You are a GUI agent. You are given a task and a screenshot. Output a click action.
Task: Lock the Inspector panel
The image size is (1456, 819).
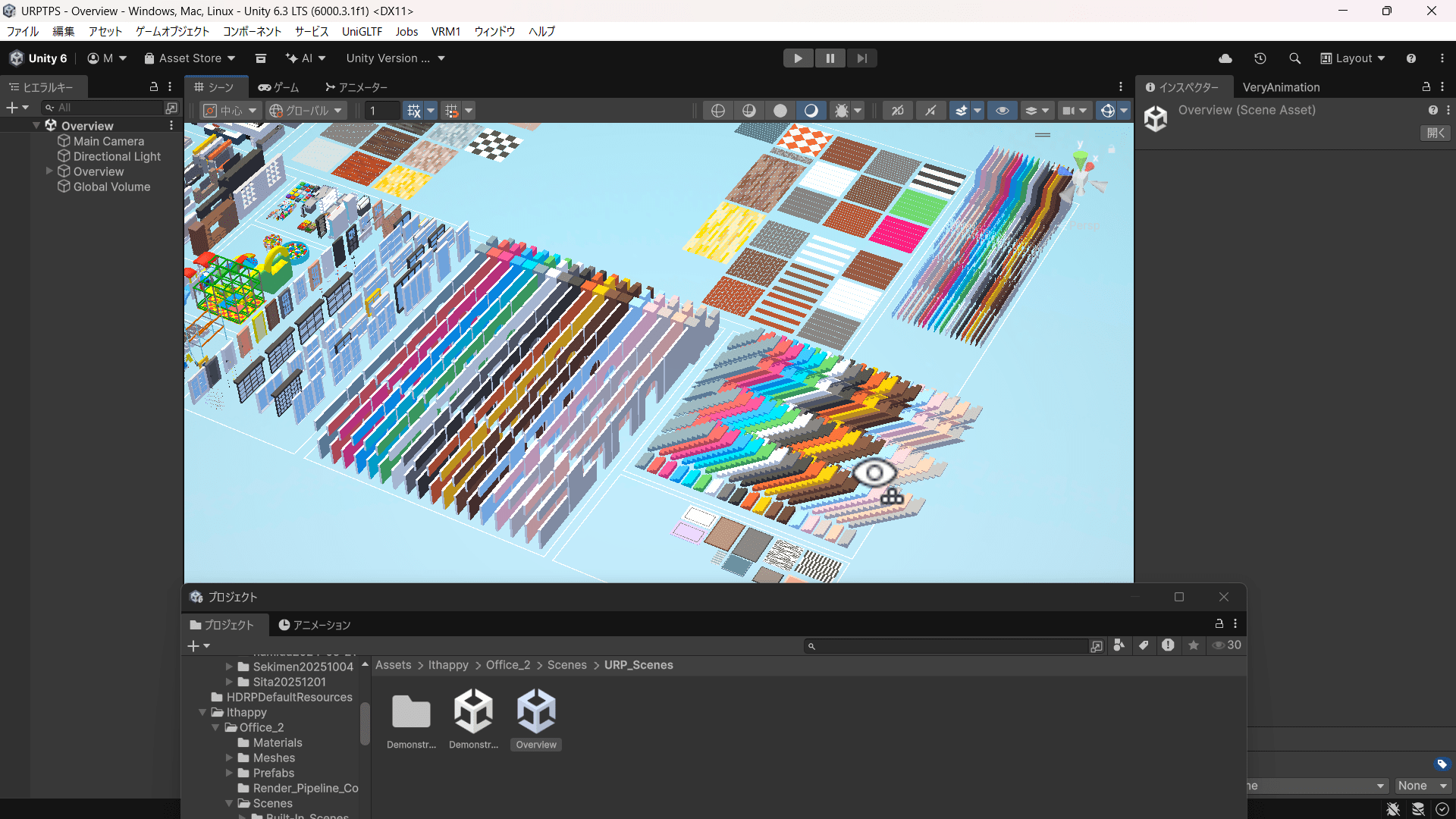click(x=1426, y=86)
